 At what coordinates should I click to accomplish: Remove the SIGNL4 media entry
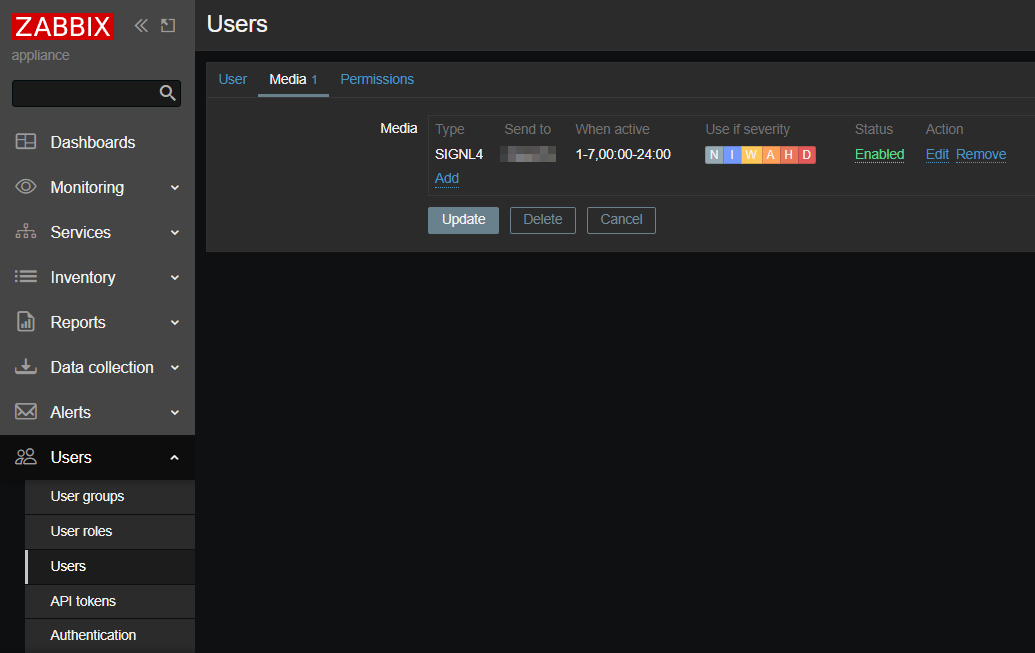(980, 154)
